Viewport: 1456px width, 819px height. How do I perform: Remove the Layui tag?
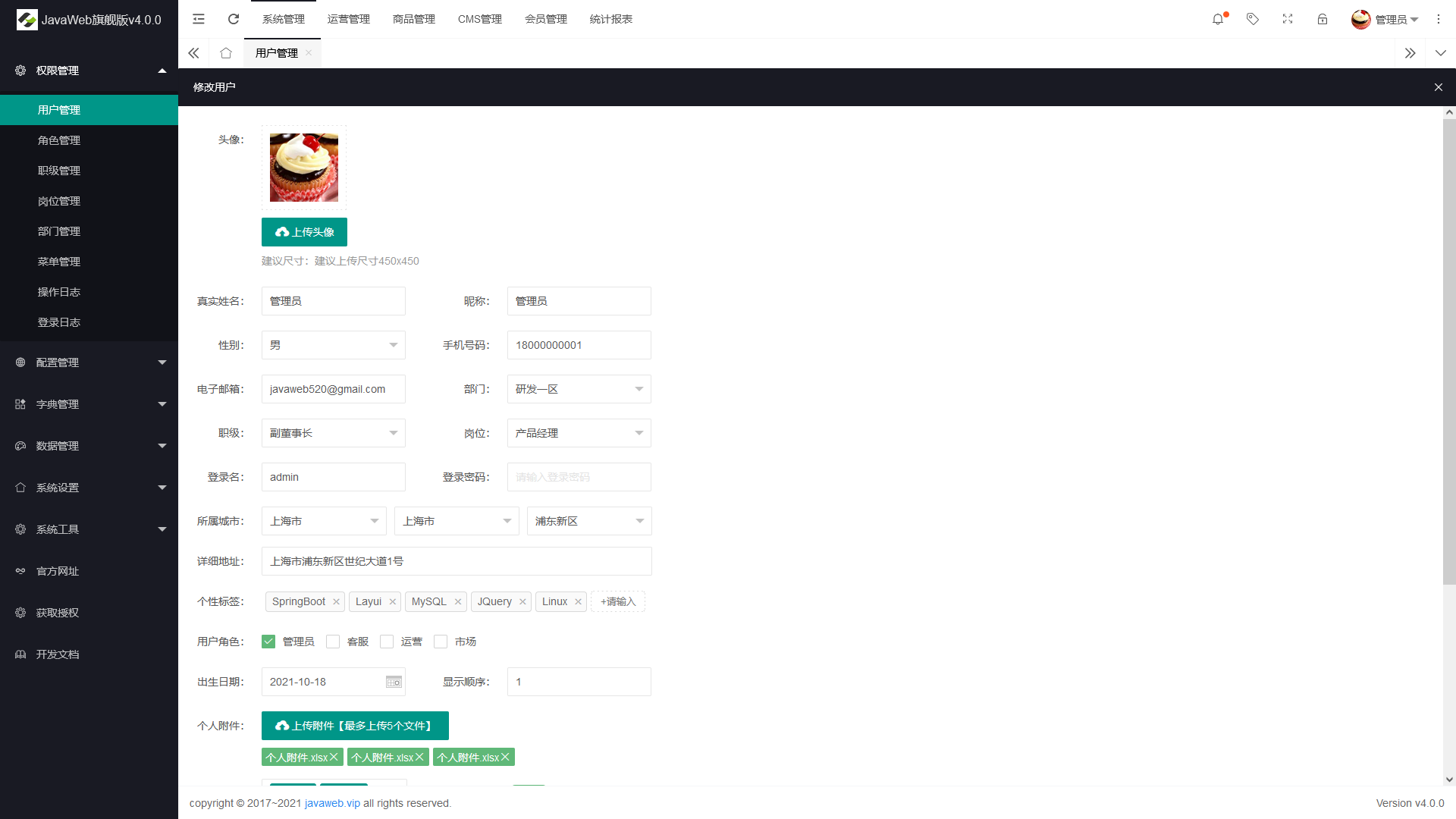(393, 601)
